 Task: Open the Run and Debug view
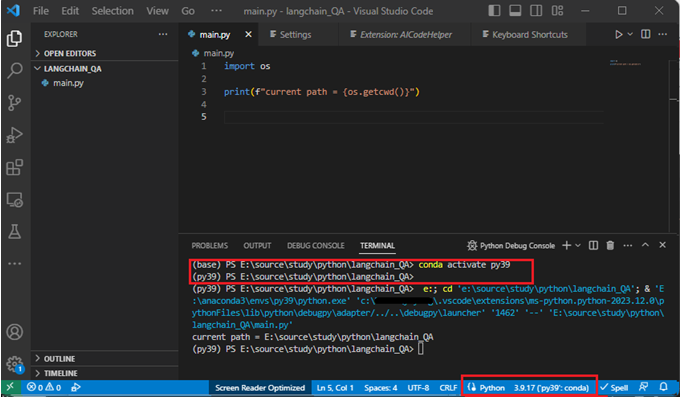(15, 135)
